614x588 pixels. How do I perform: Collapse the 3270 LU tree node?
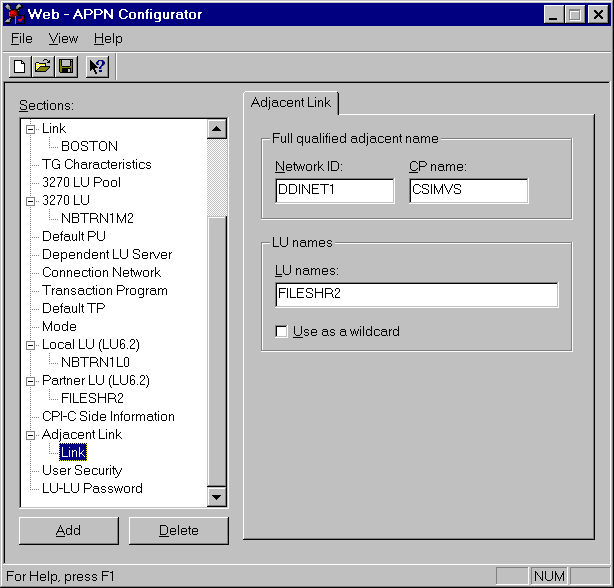tap(30, 200)
